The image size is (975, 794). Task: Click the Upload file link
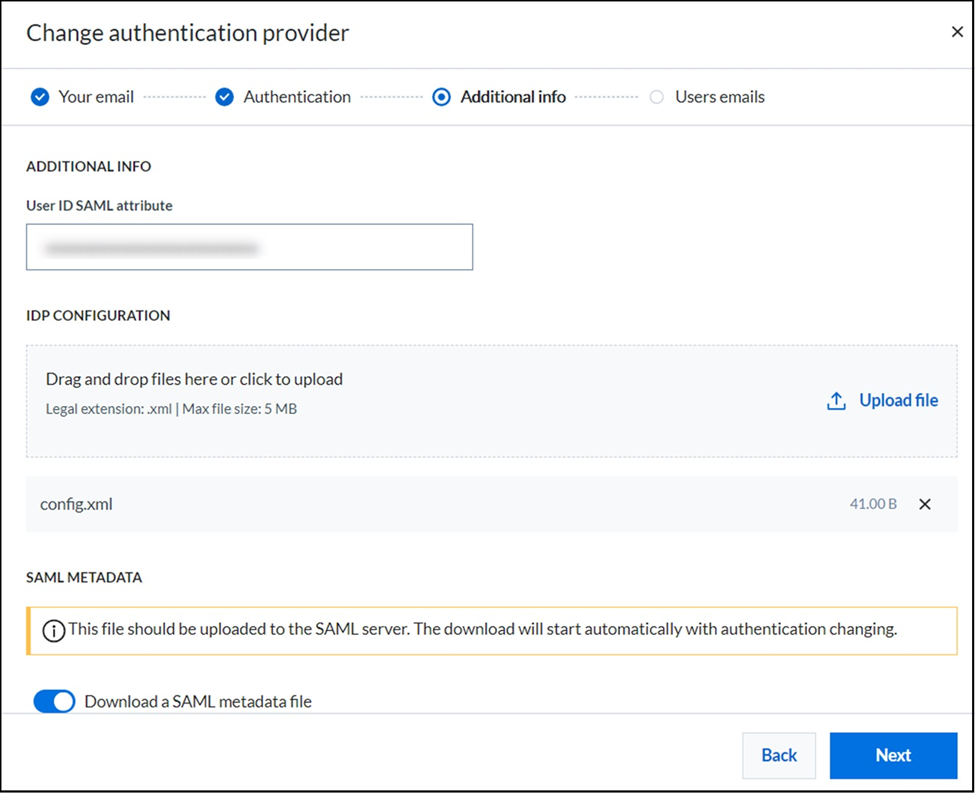[x=899, y=400]
